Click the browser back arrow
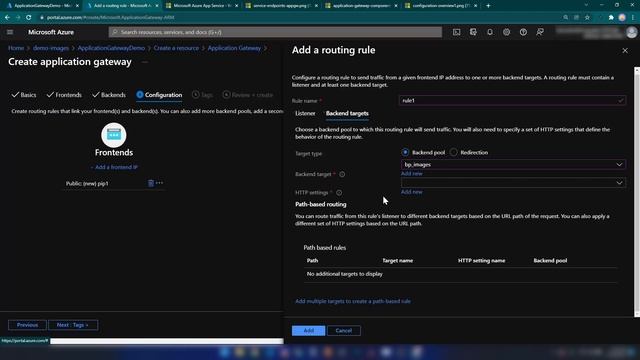 pos(7,18)
